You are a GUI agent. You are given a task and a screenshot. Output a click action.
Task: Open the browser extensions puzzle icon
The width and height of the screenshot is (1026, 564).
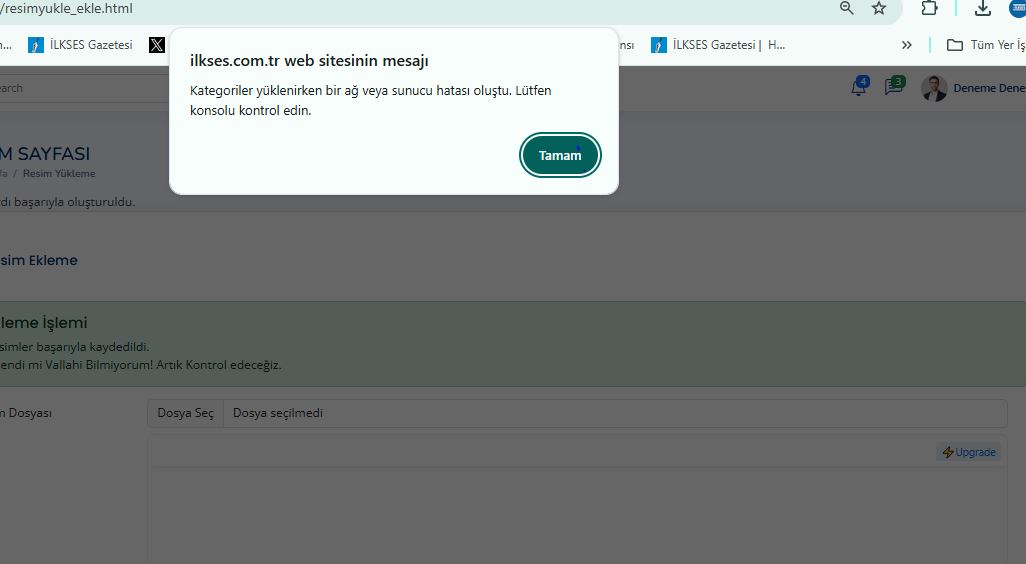(929, 9)
